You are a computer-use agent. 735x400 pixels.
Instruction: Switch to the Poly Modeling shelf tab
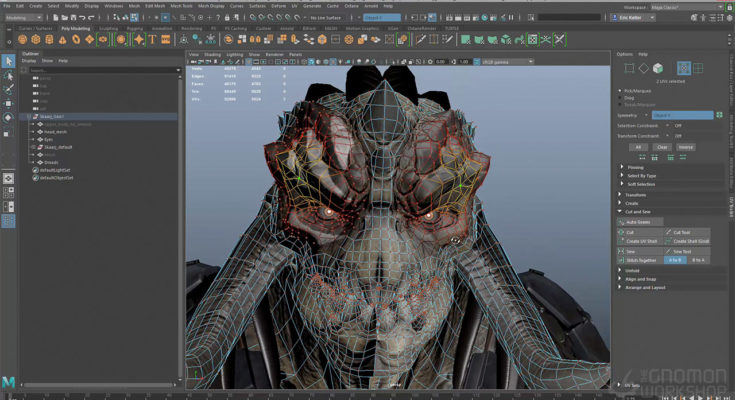[x=75, y=28]
